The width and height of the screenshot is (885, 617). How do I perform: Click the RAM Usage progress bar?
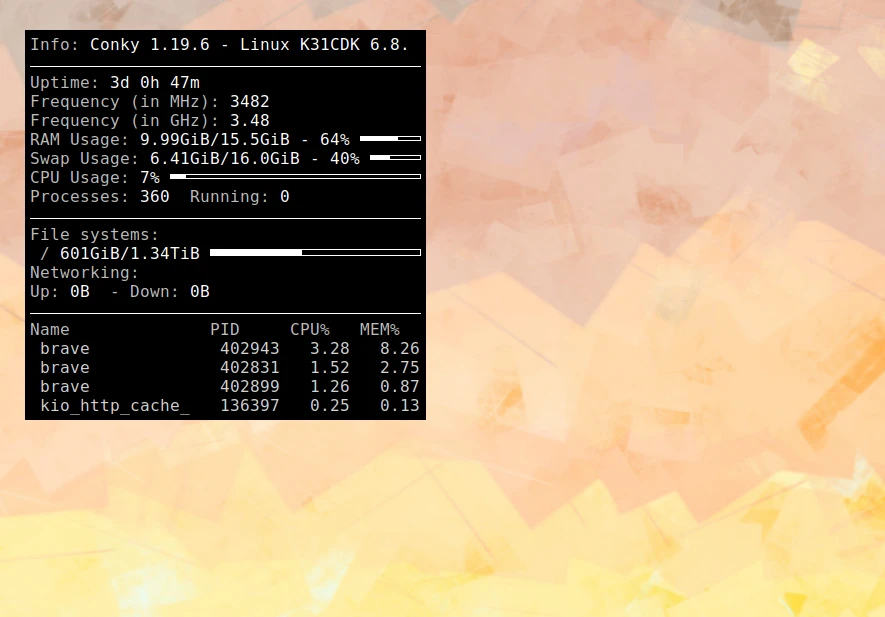[x=390, y=139]
